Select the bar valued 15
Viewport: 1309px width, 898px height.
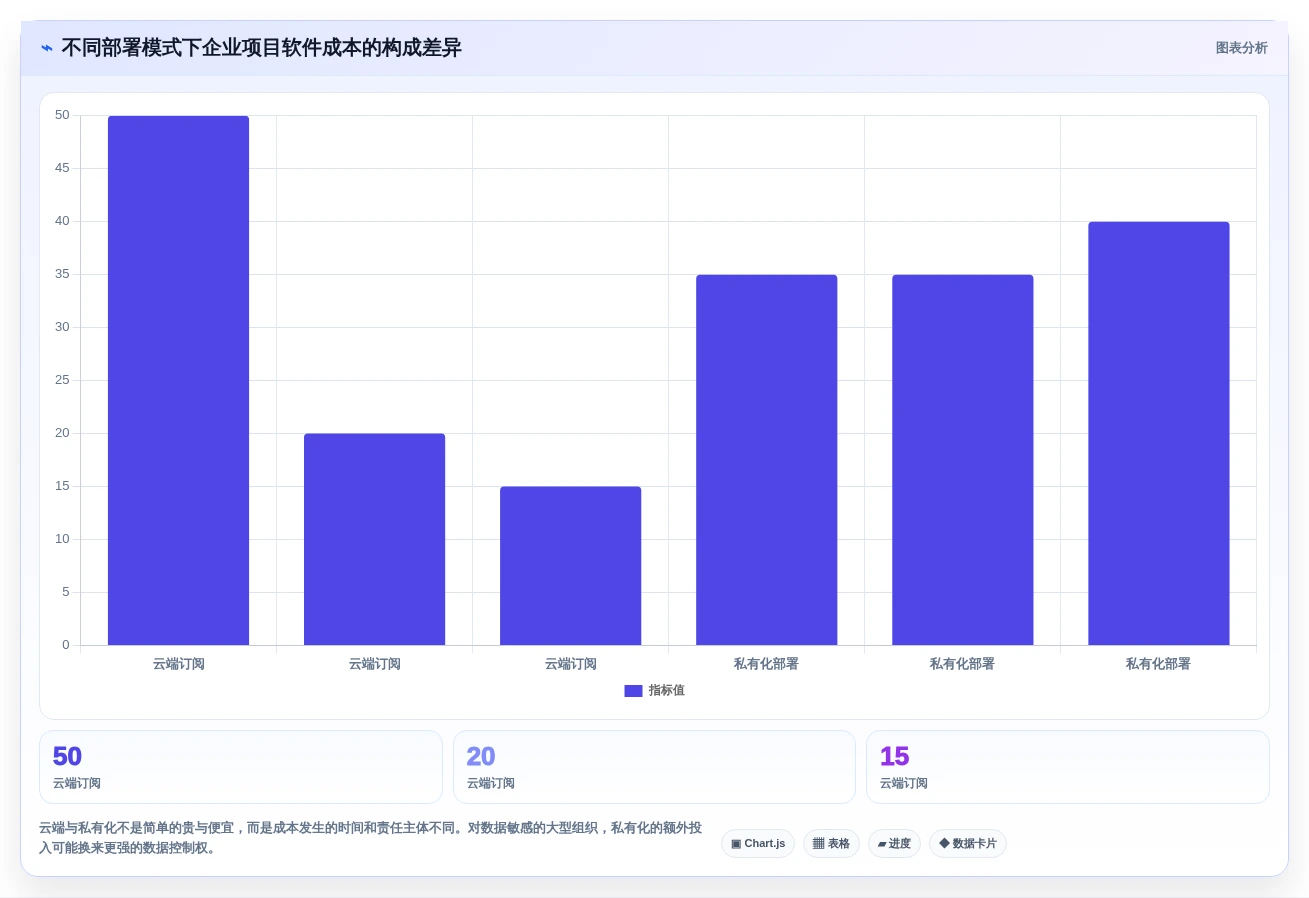click(570, 566)
